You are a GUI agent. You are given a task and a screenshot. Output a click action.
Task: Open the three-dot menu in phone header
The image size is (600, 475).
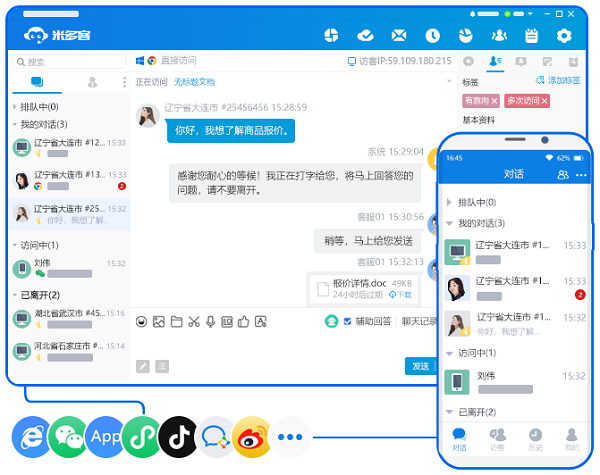(x=581, y=175)
